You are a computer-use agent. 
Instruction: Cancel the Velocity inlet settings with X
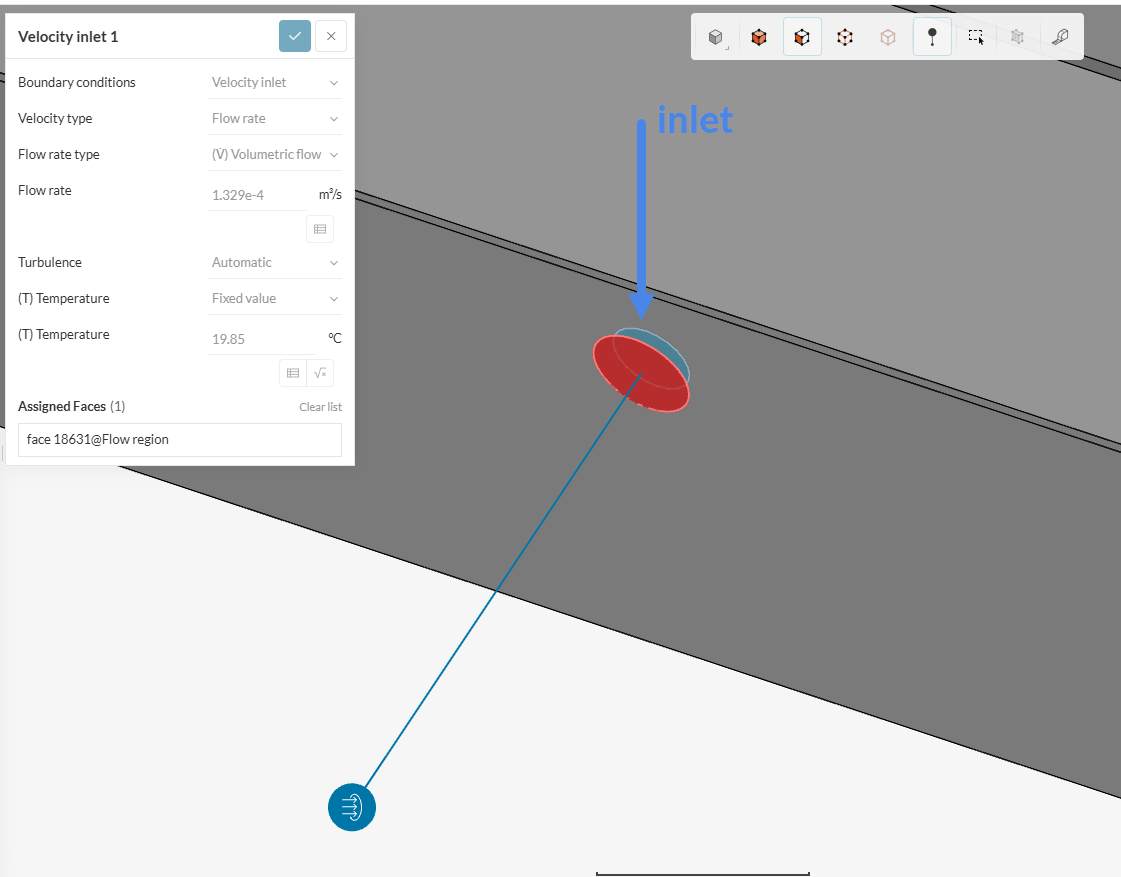point(331,35)
